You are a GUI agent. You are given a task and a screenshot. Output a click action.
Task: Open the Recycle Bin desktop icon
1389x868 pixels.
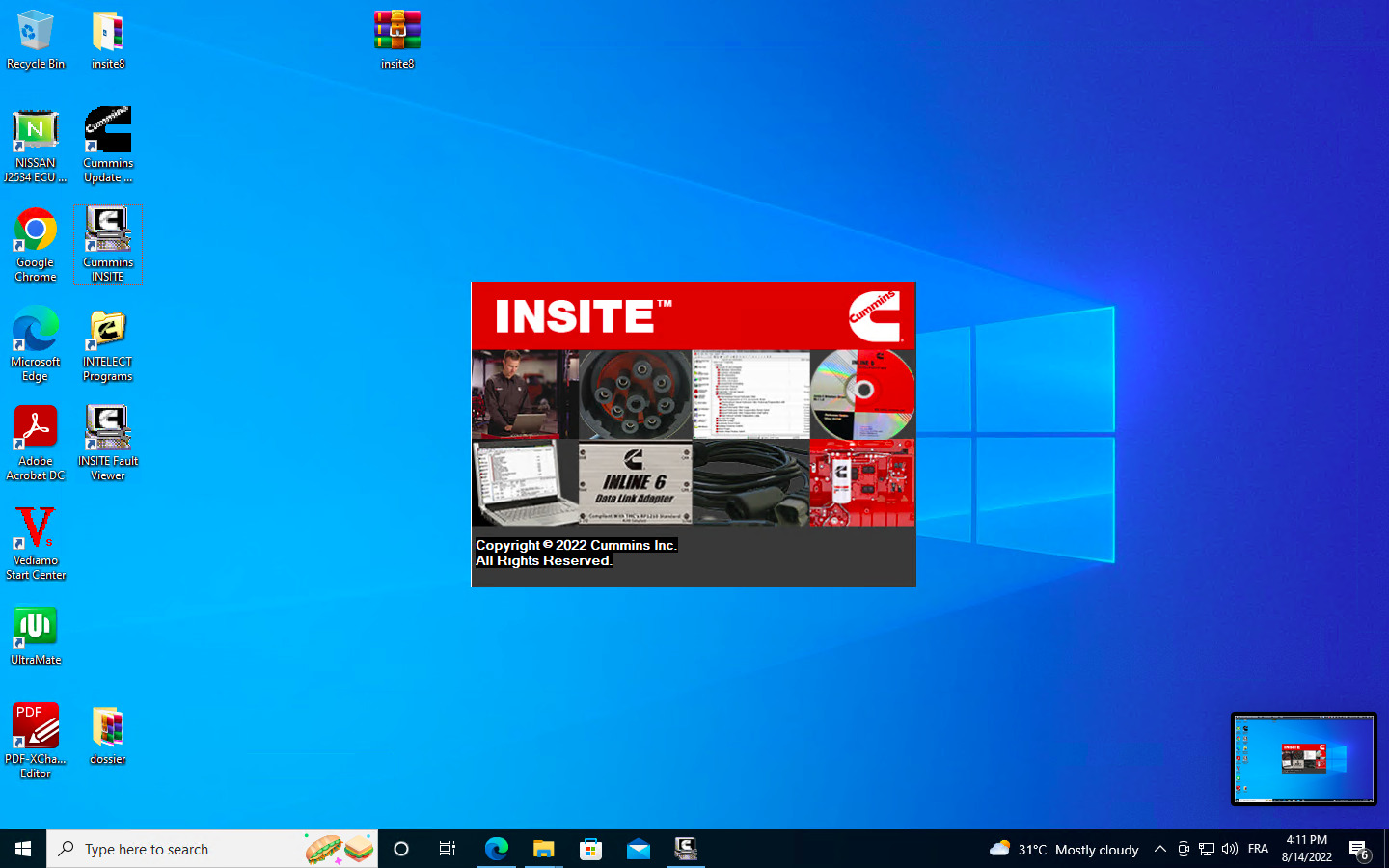pos(36,40)
